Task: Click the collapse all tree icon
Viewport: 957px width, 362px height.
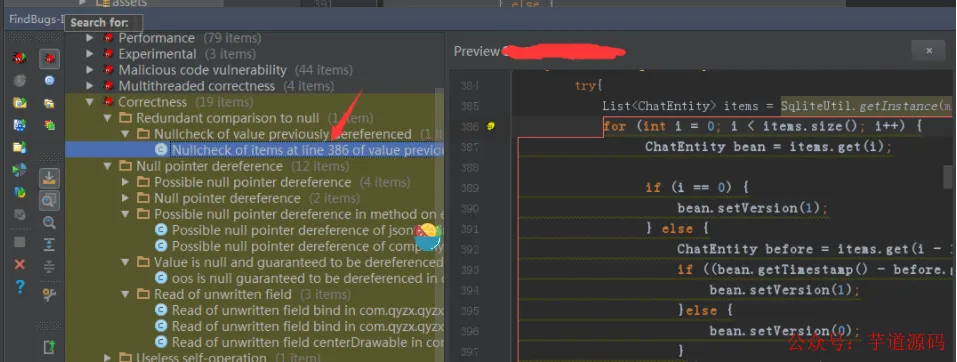Action: pyautogui.click(x=49, y=267)
